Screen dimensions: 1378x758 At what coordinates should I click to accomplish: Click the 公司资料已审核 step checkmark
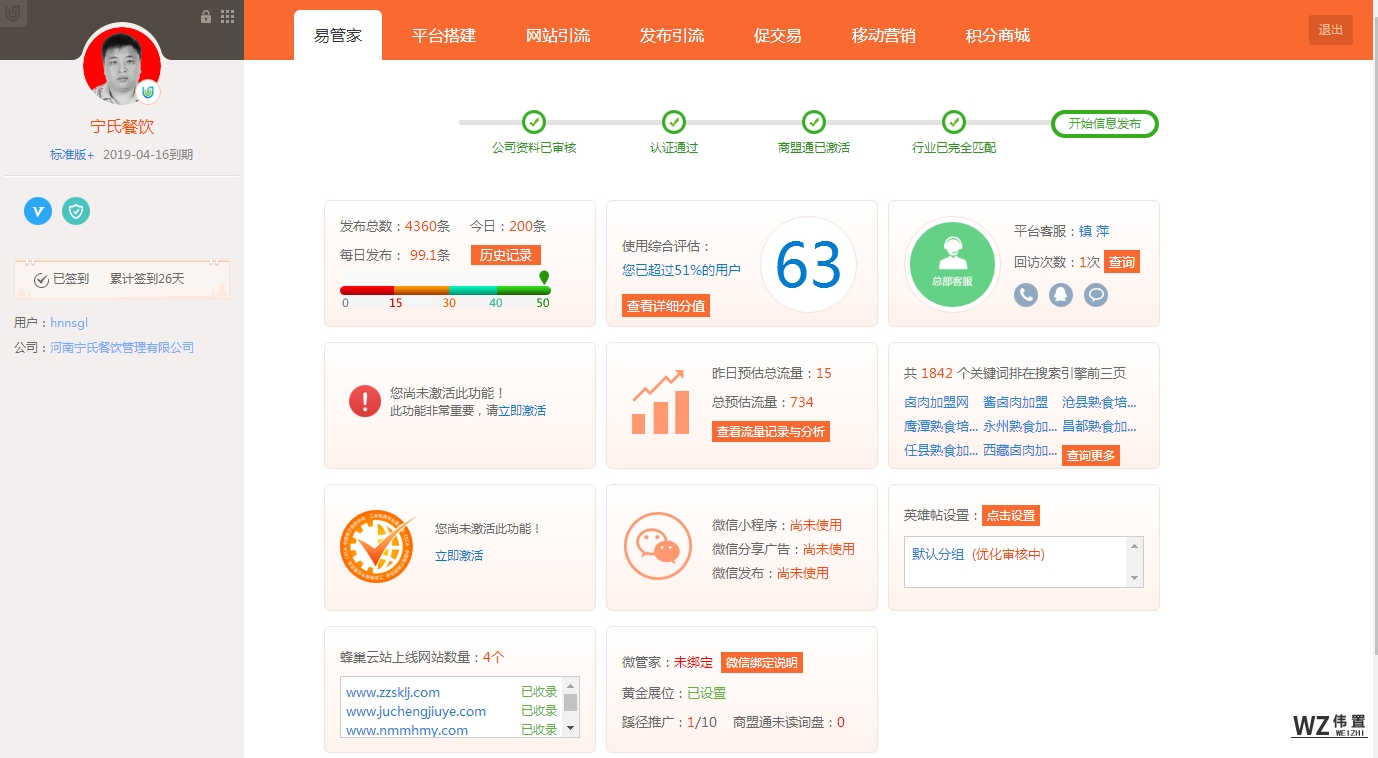point(534,122)
